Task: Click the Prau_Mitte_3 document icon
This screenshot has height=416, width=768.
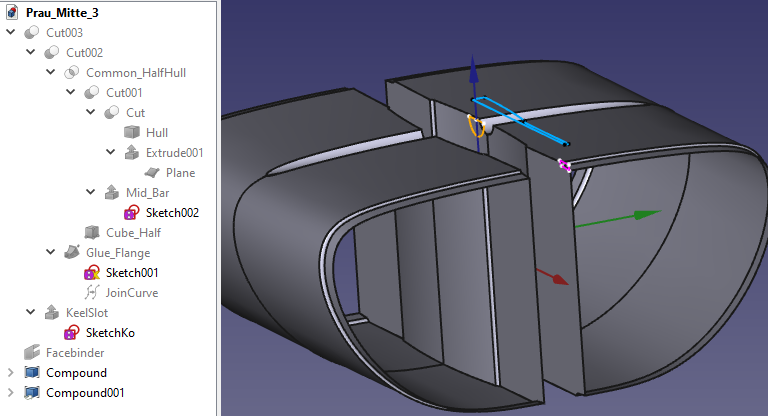Action: coord(11,13)
